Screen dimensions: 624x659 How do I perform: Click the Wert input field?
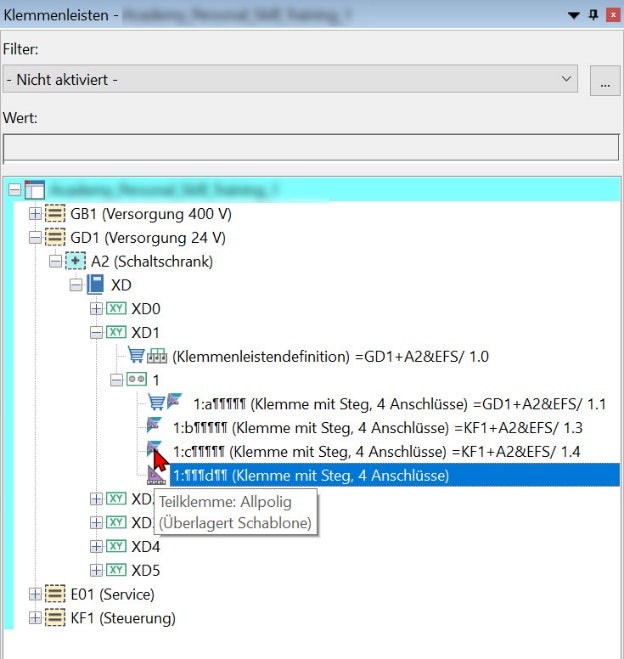point(311,147)
